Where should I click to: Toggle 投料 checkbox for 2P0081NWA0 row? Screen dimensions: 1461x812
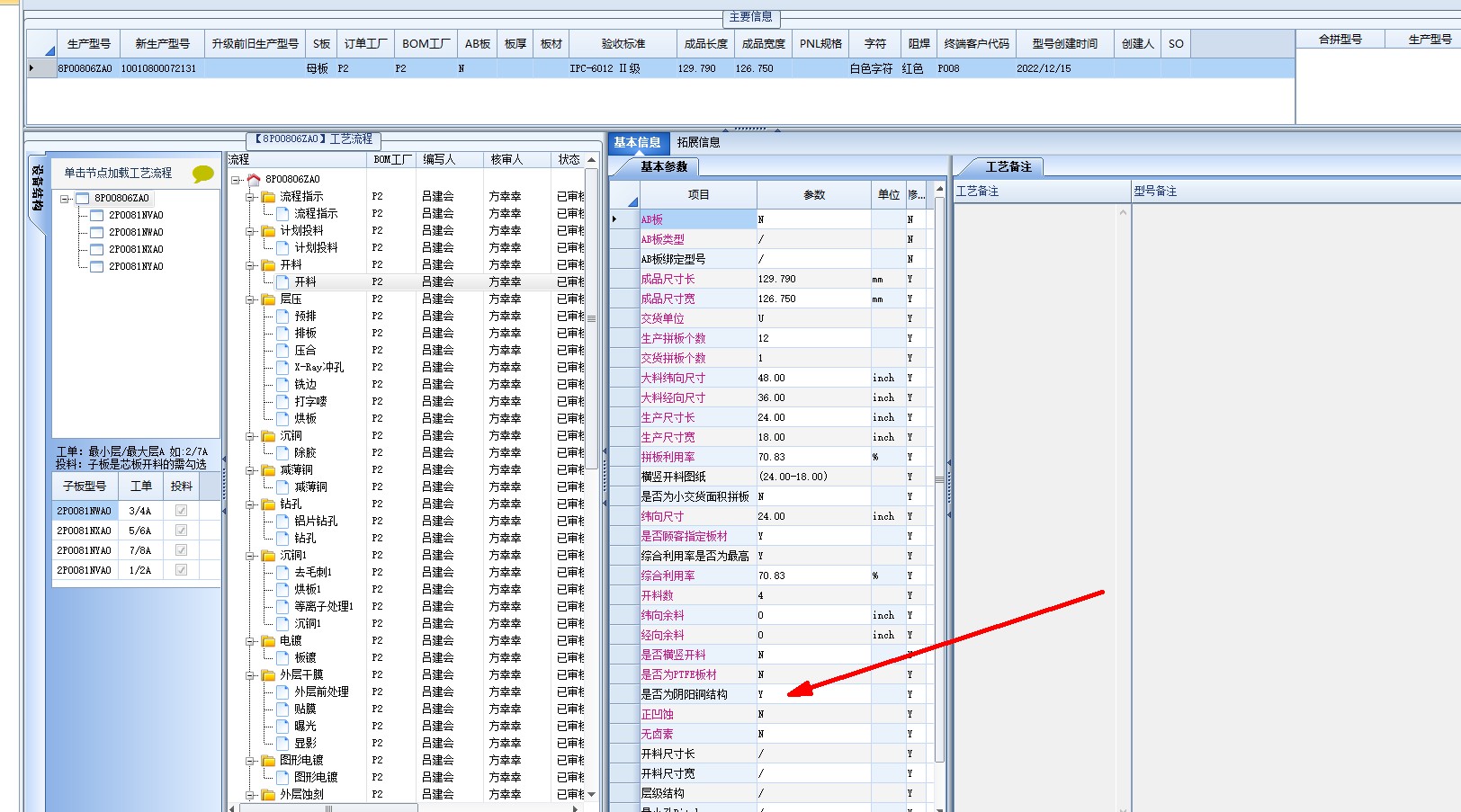(182, 511)
